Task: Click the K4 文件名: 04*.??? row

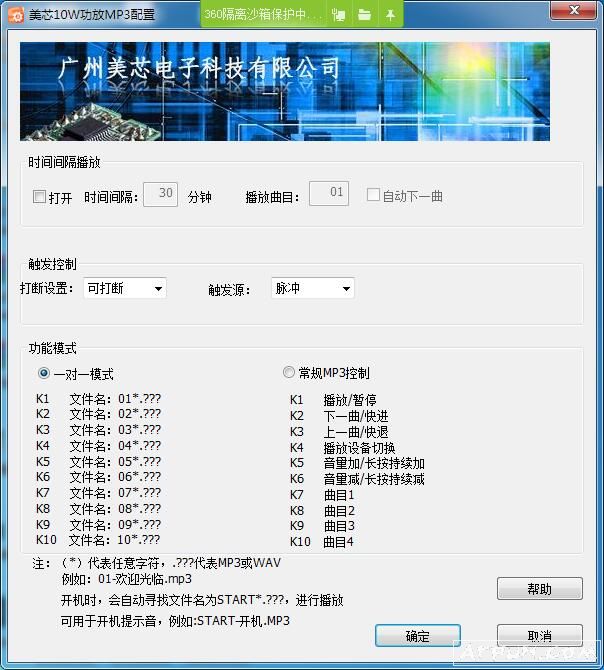Action: pyautogui.click(x=98, y=446)
